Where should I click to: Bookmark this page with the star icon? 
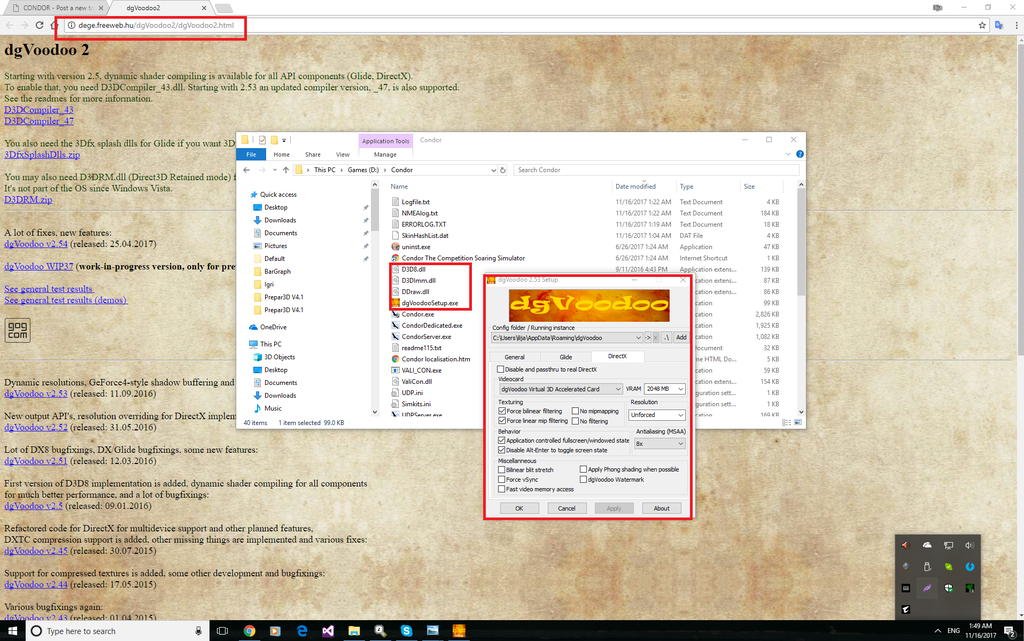click(x=982, y=25)
